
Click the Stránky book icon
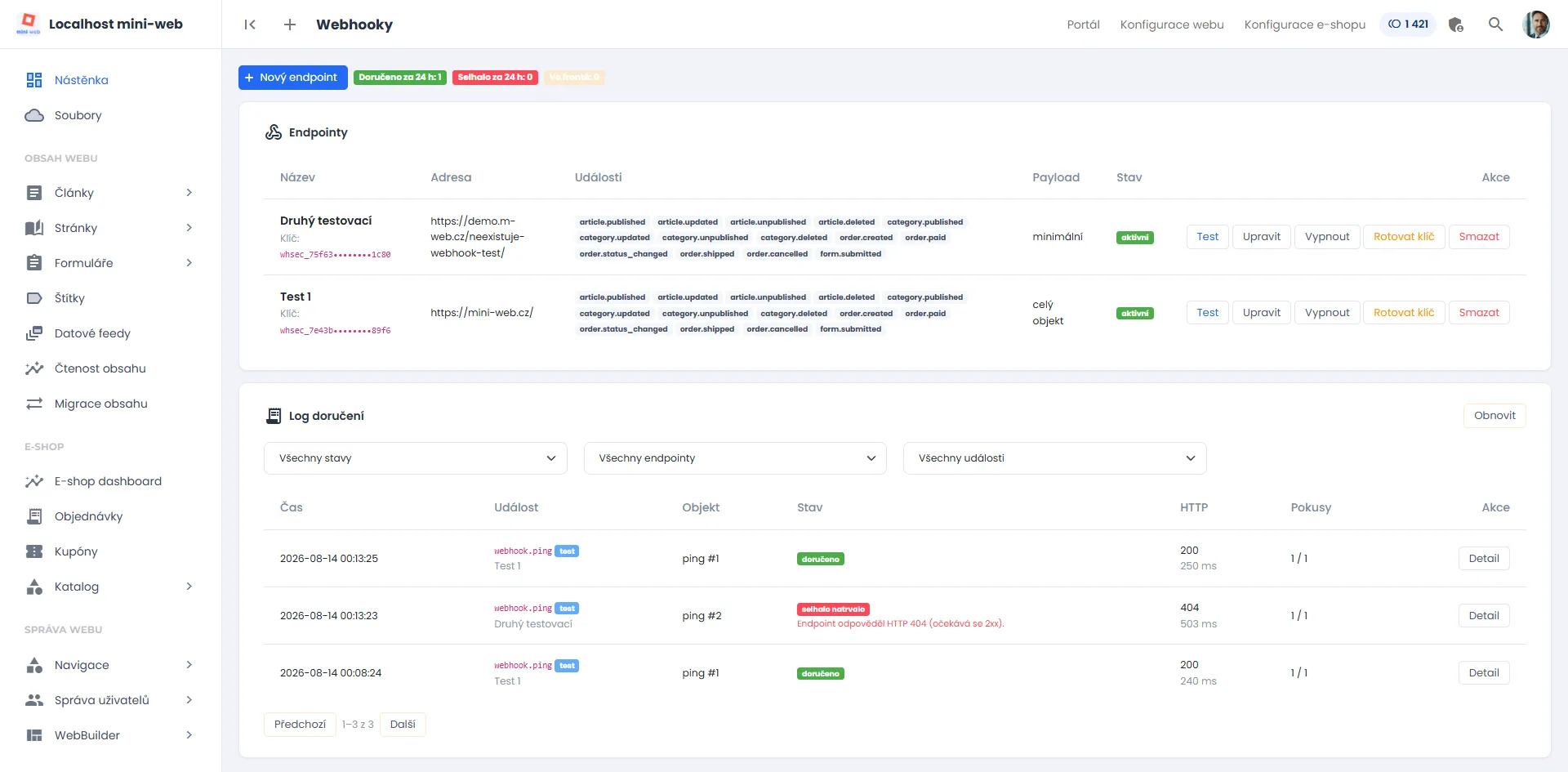(34, 228)
